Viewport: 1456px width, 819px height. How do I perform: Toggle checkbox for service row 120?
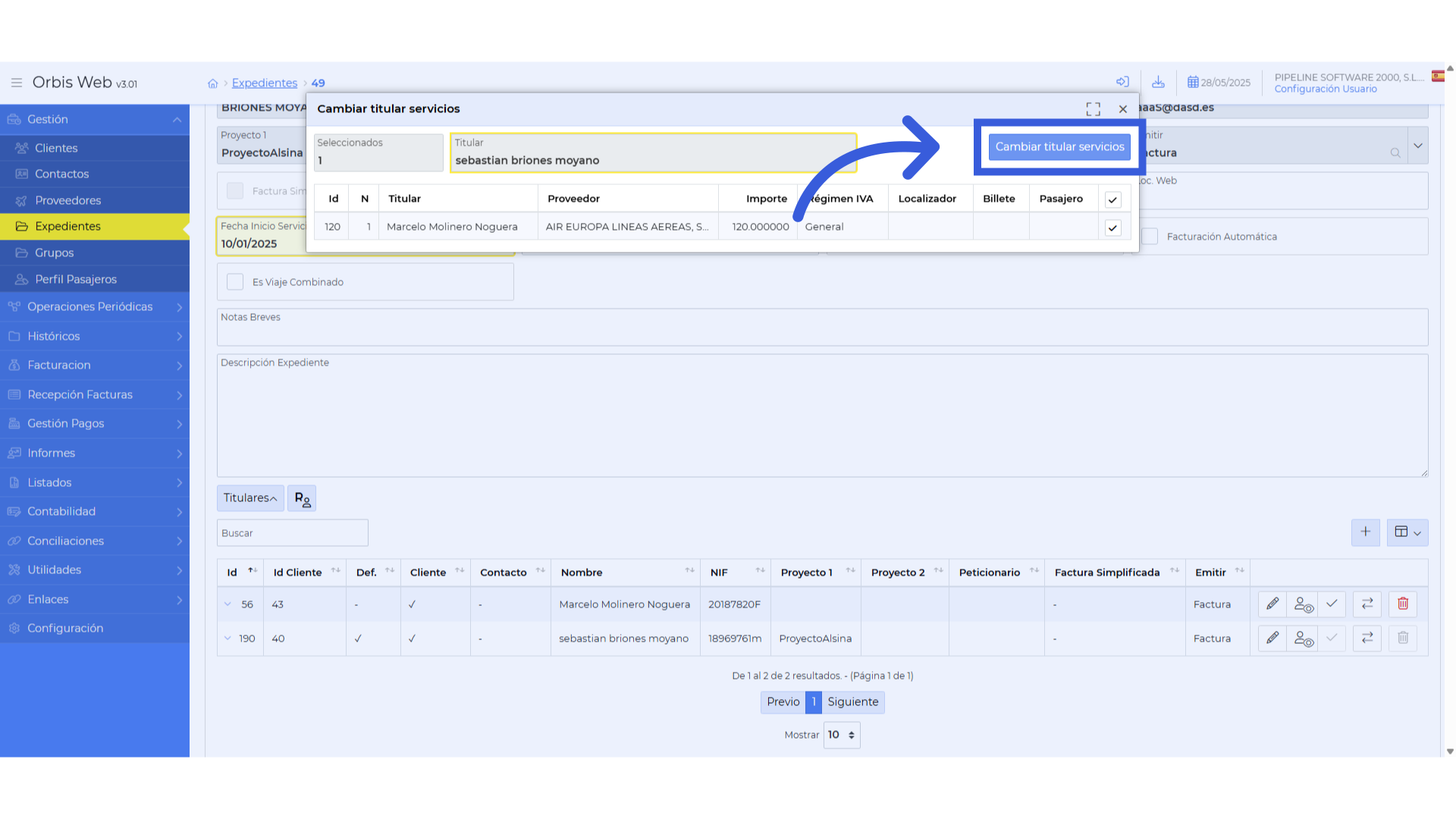tap(1112, 227)
